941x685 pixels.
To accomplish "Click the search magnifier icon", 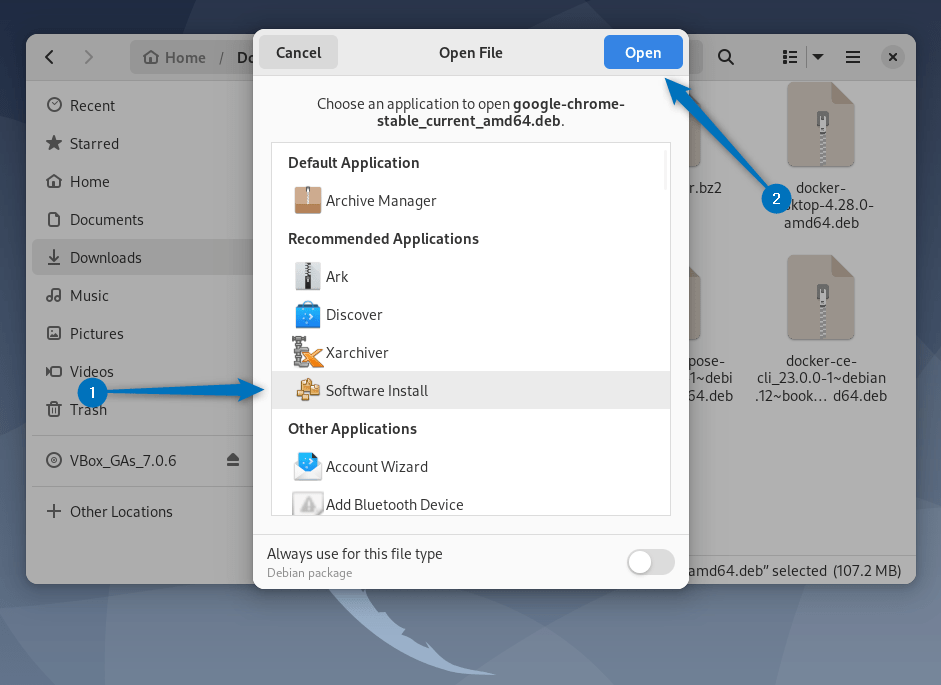I will (727, 57).
